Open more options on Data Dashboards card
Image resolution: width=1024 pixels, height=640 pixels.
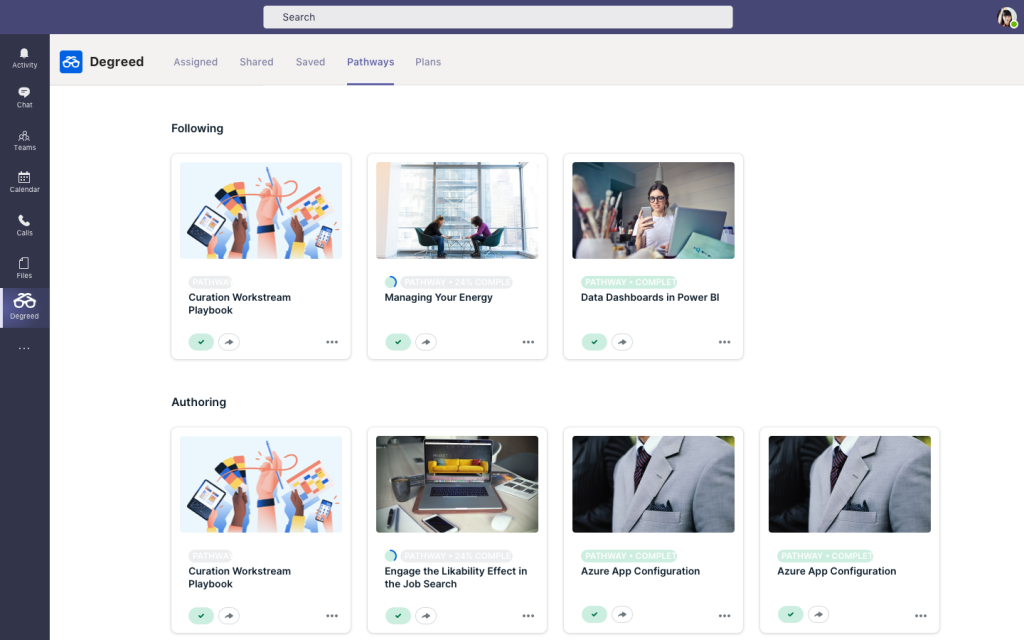pos(724,342)
